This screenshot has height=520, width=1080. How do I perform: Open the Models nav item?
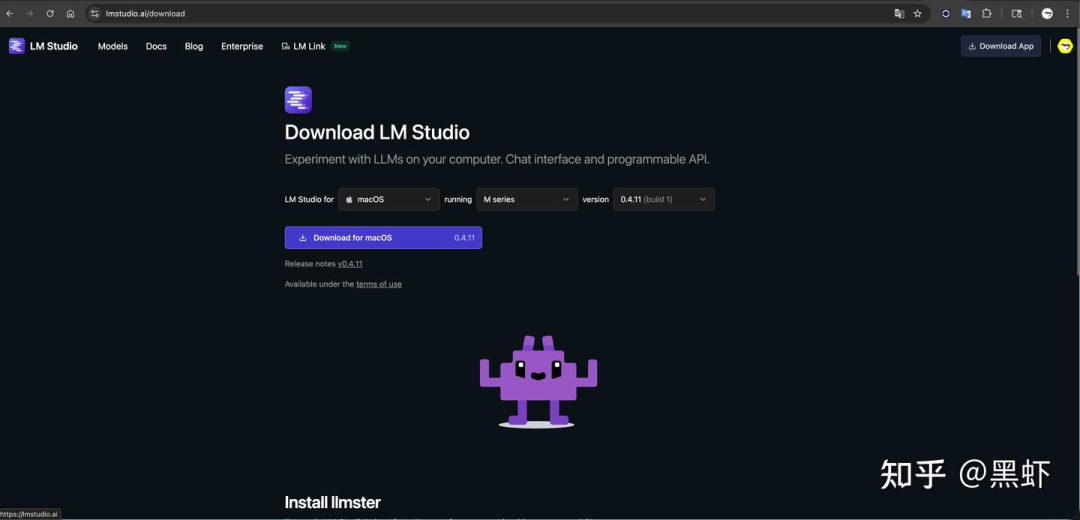[113, 46]
